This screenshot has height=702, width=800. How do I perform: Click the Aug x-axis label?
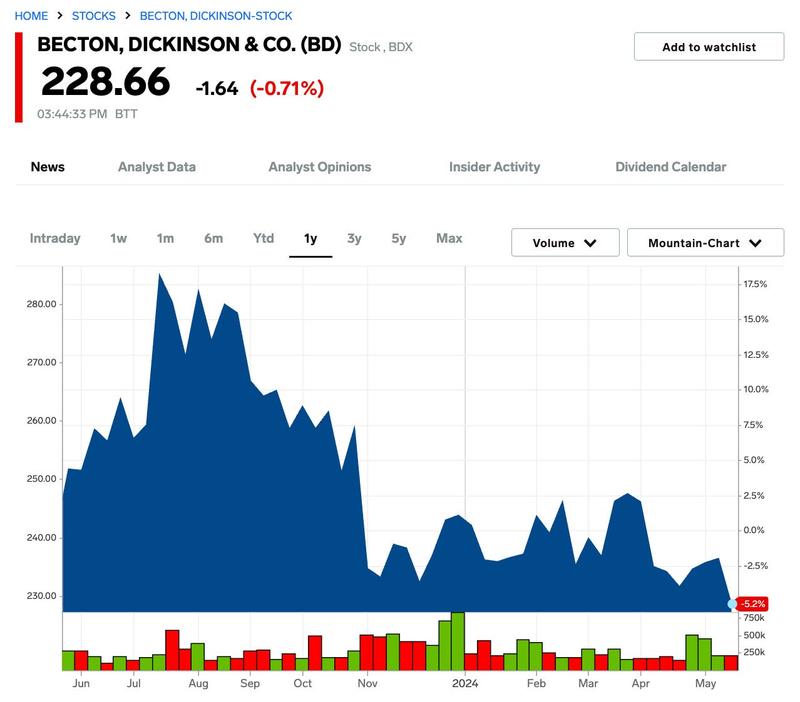coord(198,683)
